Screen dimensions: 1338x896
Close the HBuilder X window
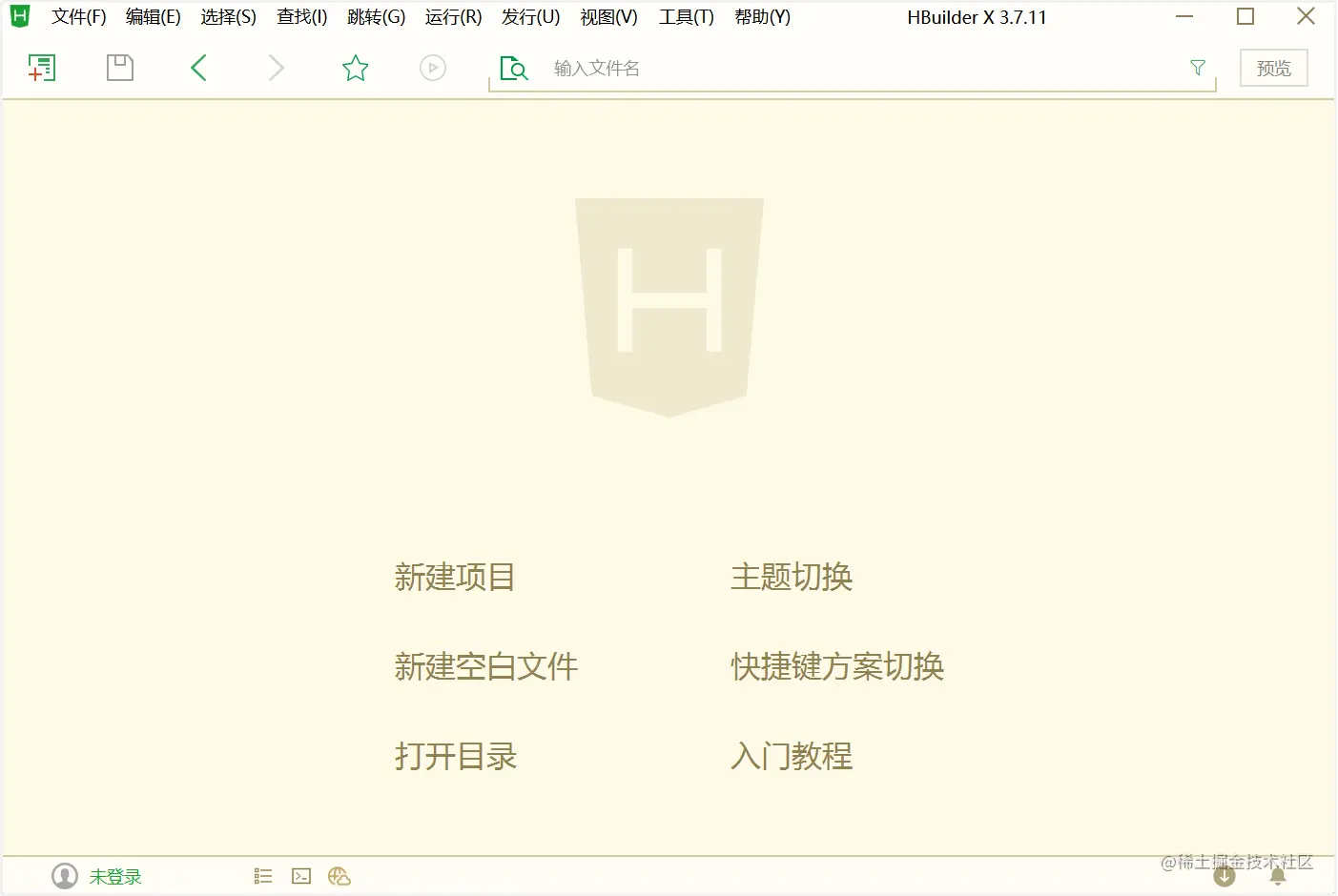tap(1307, 16)
